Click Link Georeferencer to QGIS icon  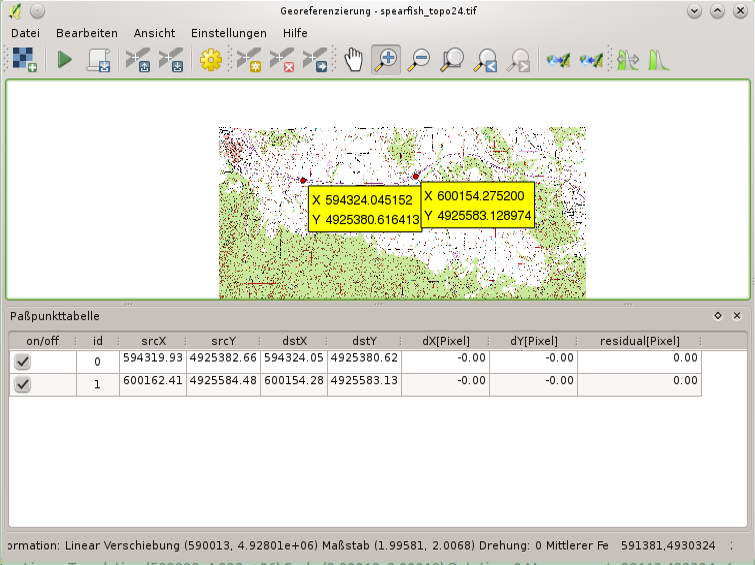(x=559, y=60)
